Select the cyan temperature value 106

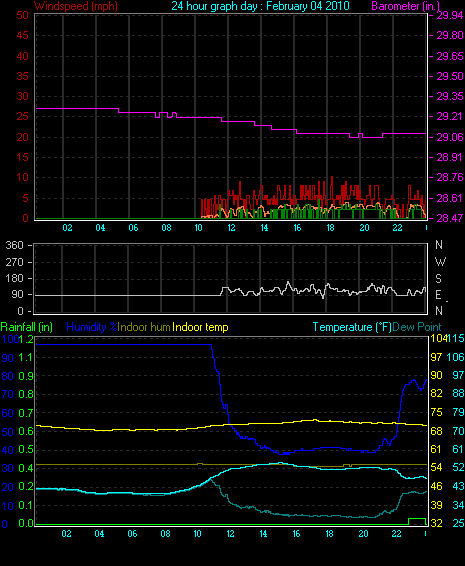point(456,357)
